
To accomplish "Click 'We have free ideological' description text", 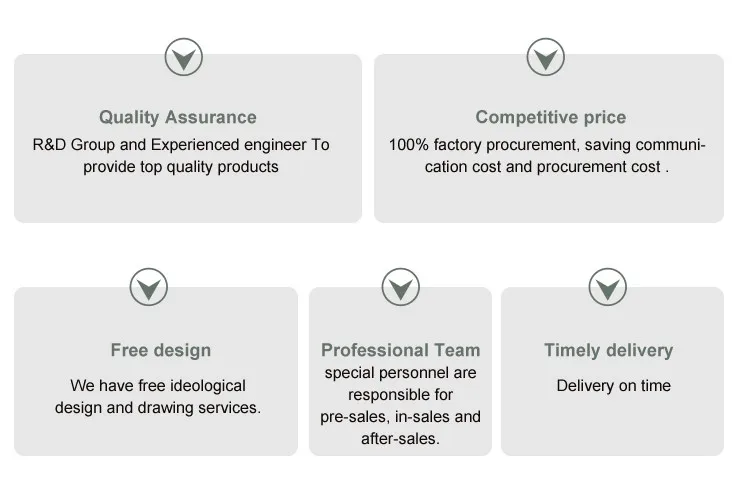I will (x=158, y=386).
